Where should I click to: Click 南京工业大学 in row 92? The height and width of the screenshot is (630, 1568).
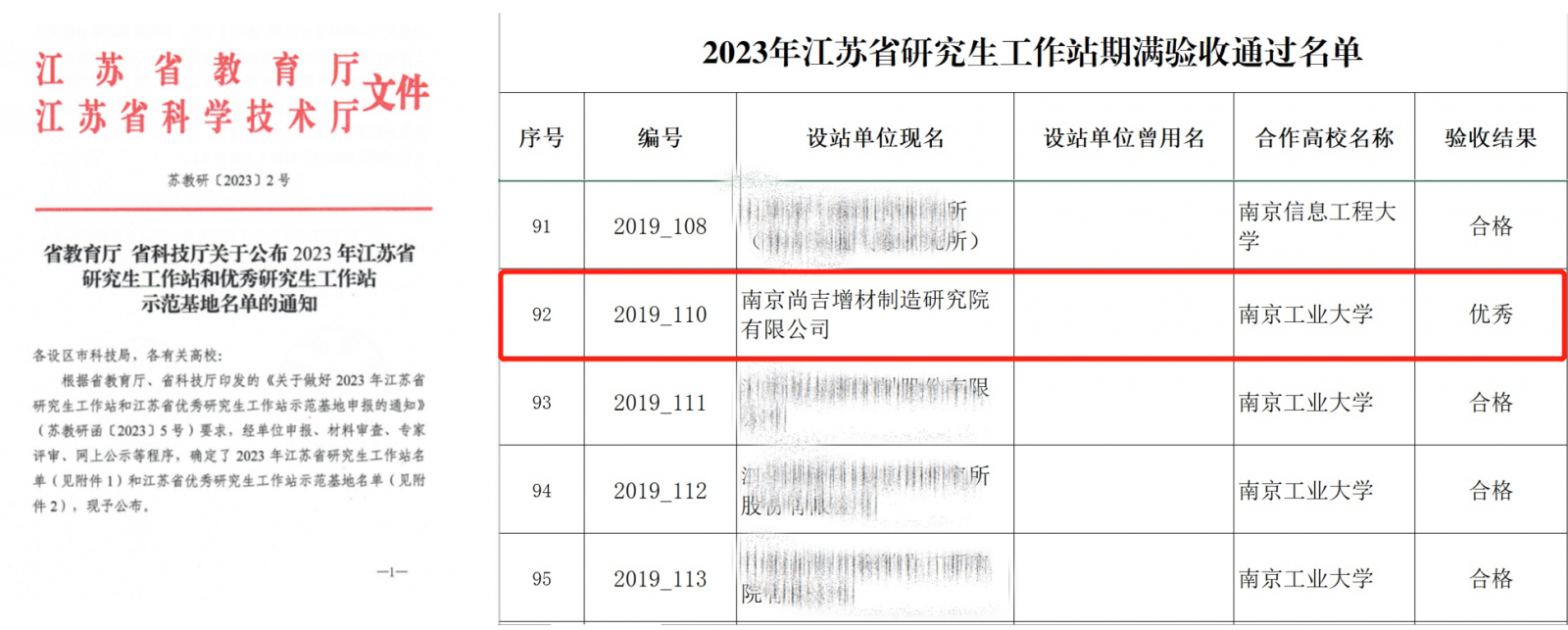coord(1305,315)
